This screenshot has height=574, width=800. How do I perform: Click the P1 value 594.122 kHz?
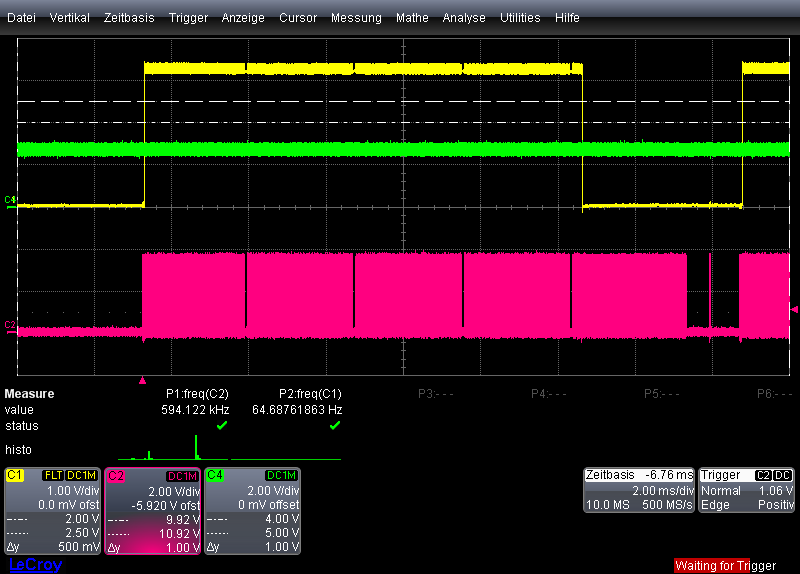(195, 410)
